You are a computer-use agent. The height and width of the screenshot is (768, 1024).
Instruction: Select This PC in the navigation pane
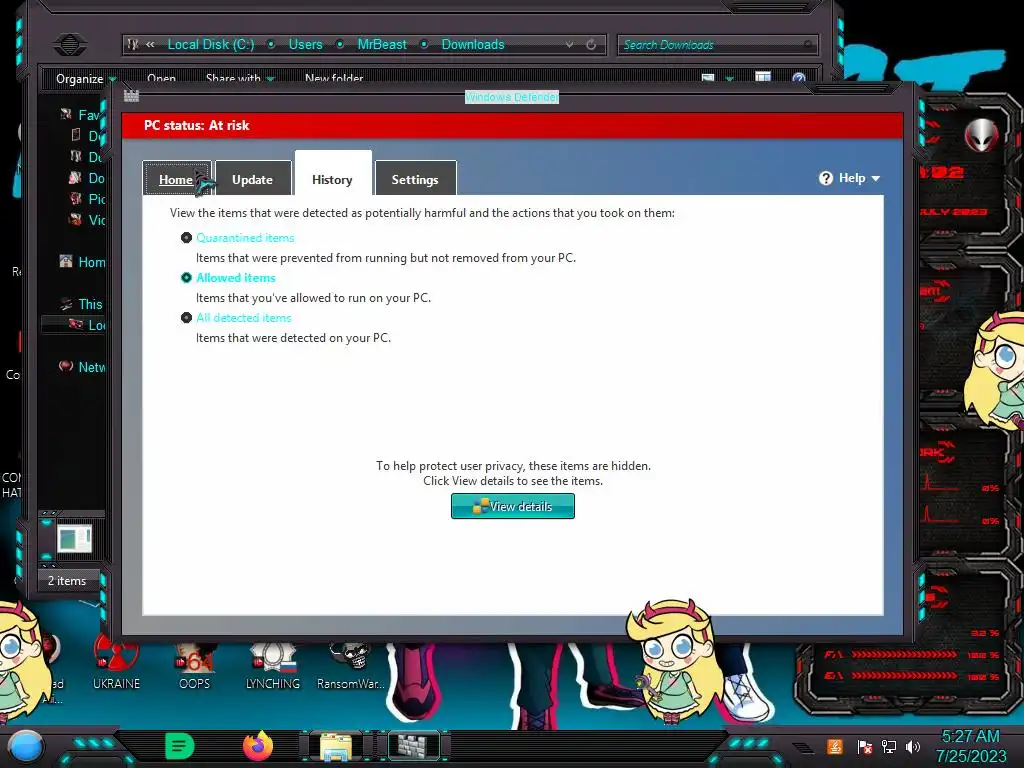pyautogui.click(x=83, y=304)
